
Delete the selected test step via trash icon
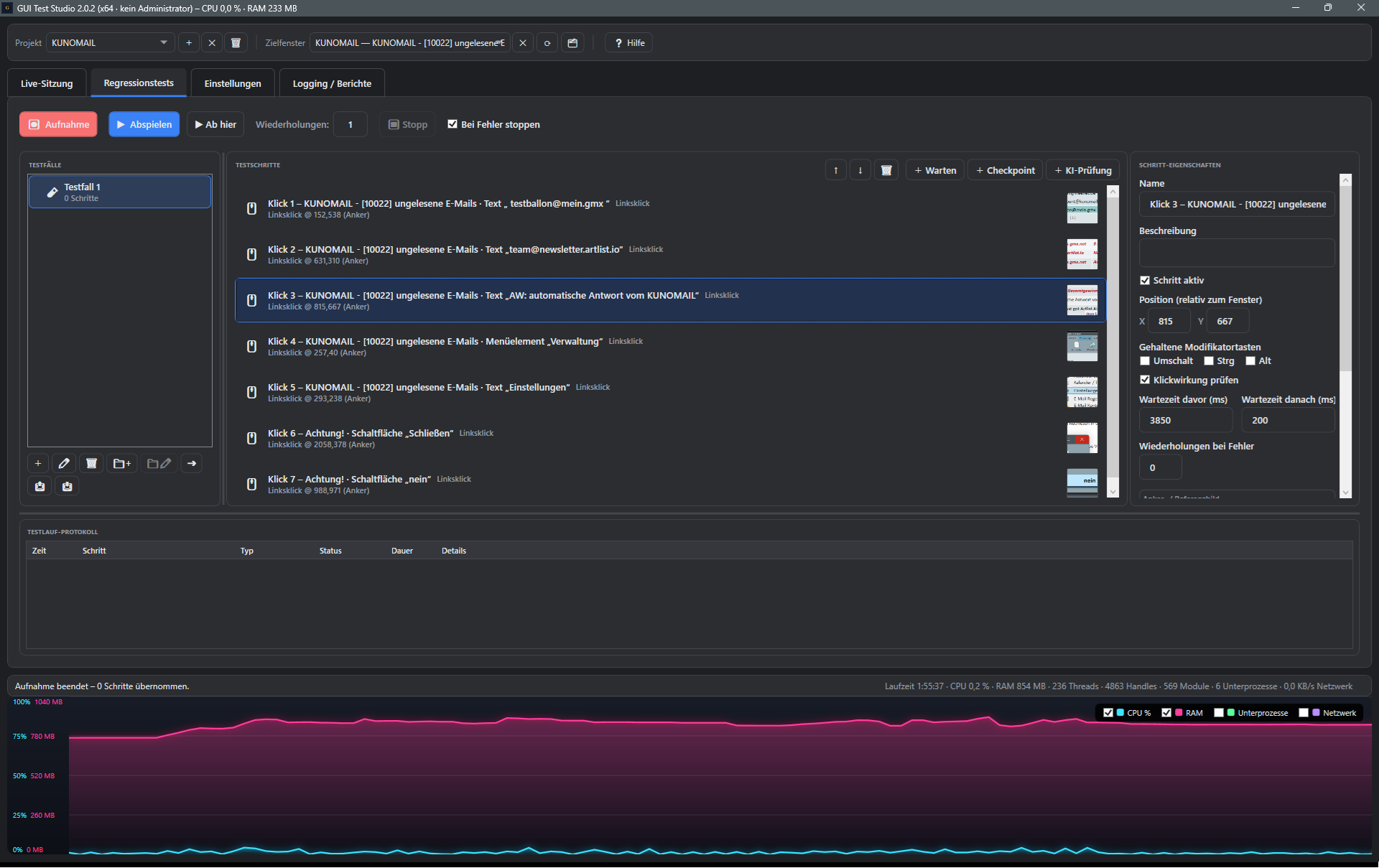point(886,170)
